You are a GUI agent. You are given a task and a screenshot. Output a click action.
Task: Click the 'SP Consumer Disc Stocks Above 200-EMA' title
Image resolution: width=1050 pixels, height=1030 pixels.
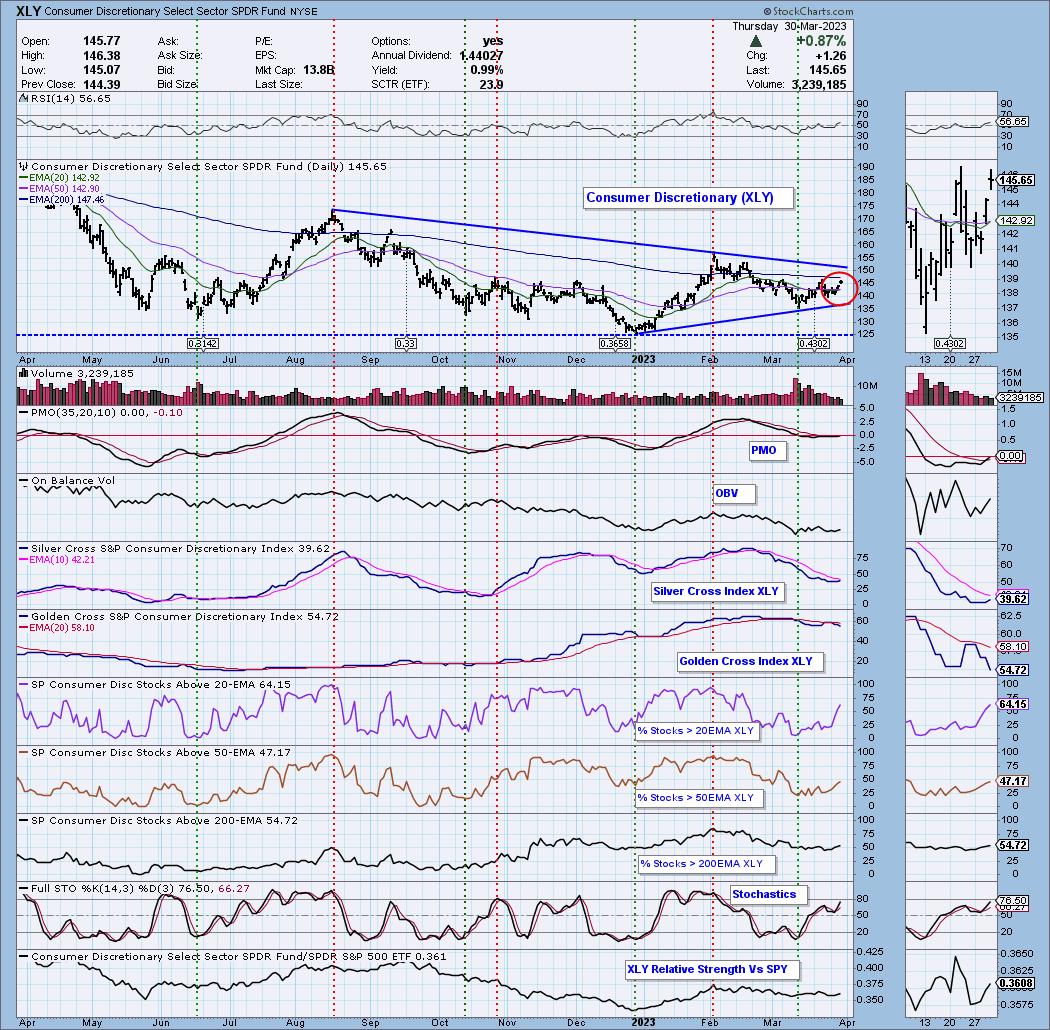(x=158, y=821)
